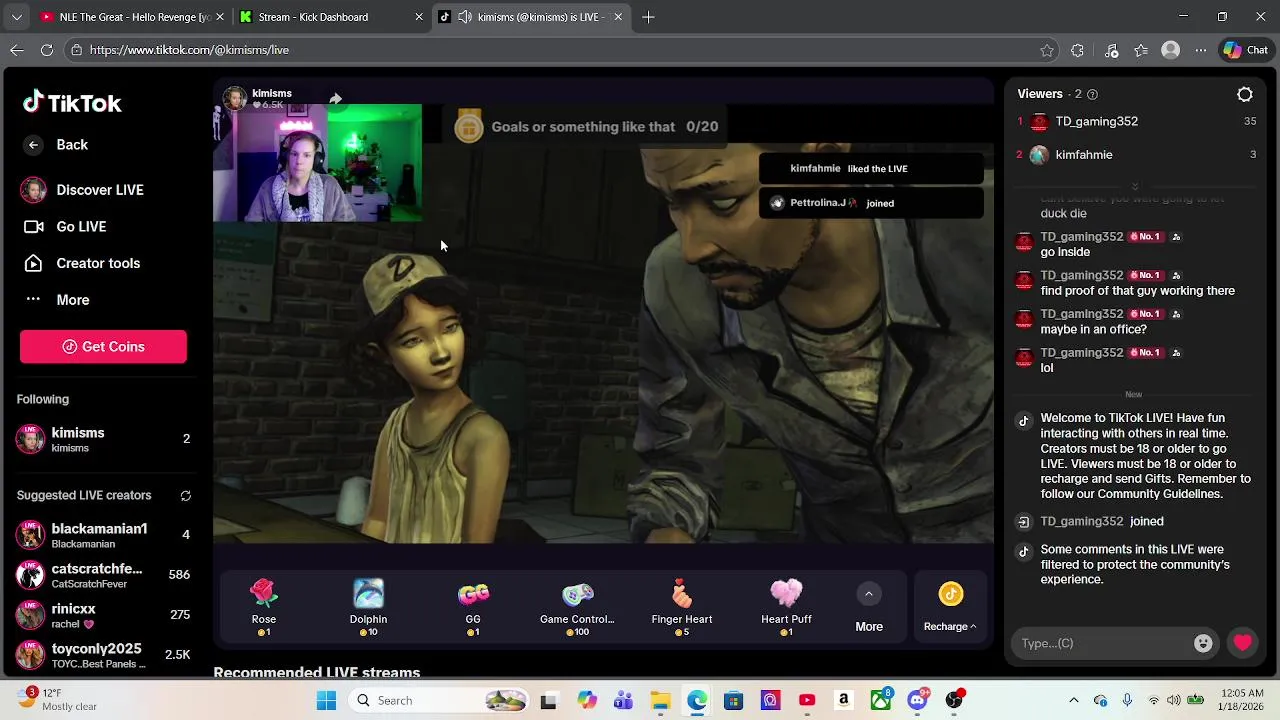Image resolution: width=1280 pixels, height=720 pixels.
Task: Open the Recharge menu
Action: click(x=950, y=607)
